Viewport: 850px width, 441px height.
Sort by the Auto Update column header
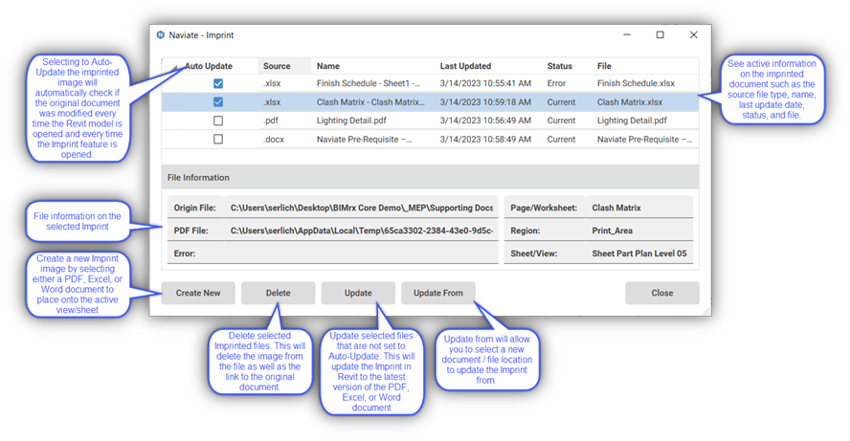[209, 66]
